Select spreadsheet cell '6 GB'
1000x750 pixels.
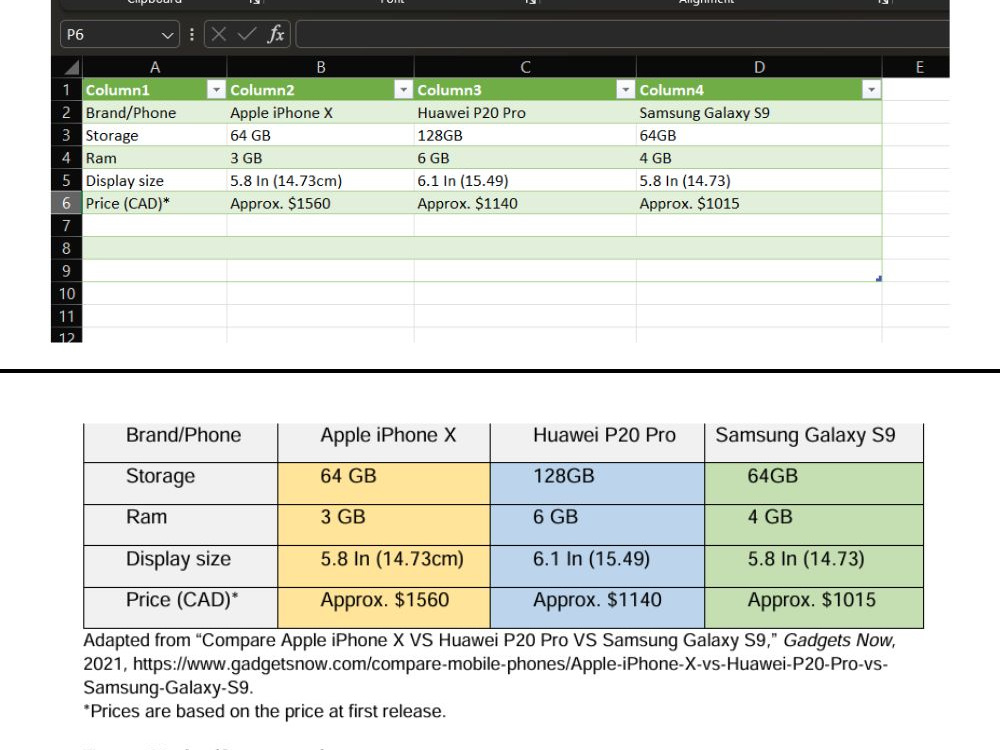tap(525, 158)
